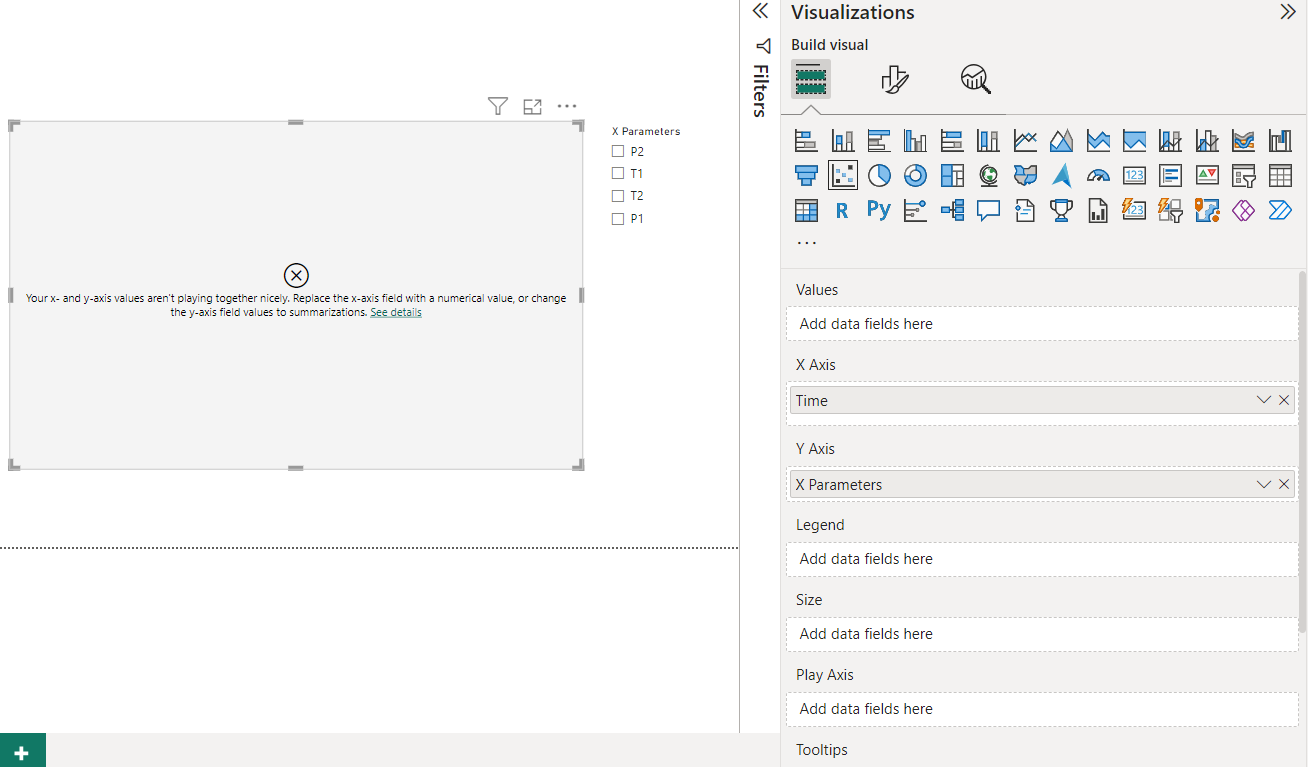Viewport: 1308px width, 767px height.
Task: Switch to Format visual tab
Action: click(x=894, y=79)
